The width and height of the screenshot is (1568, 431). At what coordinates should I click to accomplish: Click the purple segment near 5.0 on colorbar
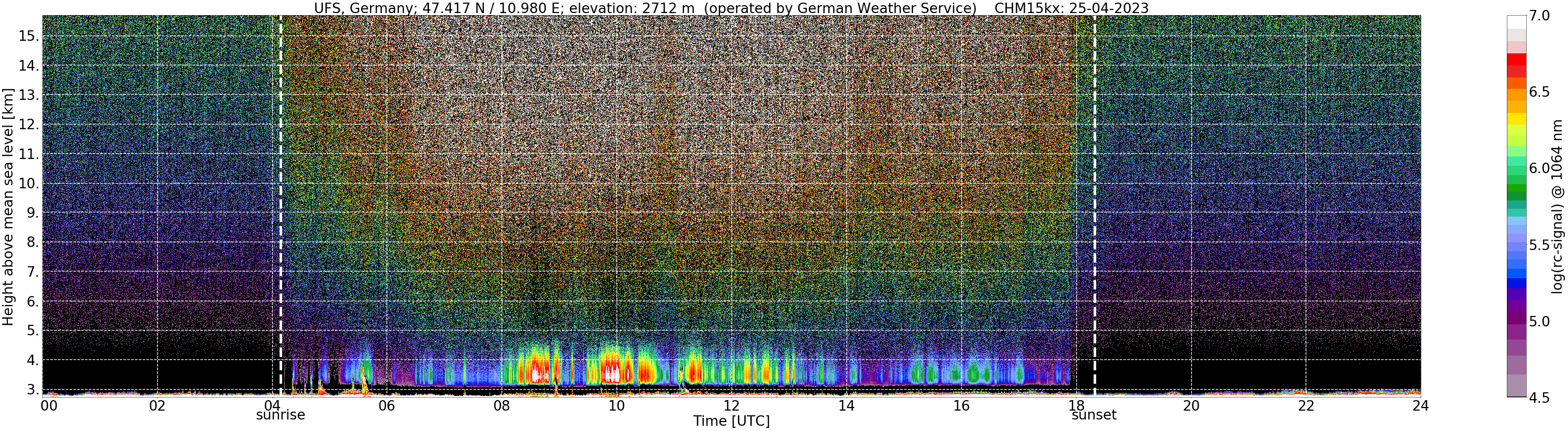[1516, 319]
